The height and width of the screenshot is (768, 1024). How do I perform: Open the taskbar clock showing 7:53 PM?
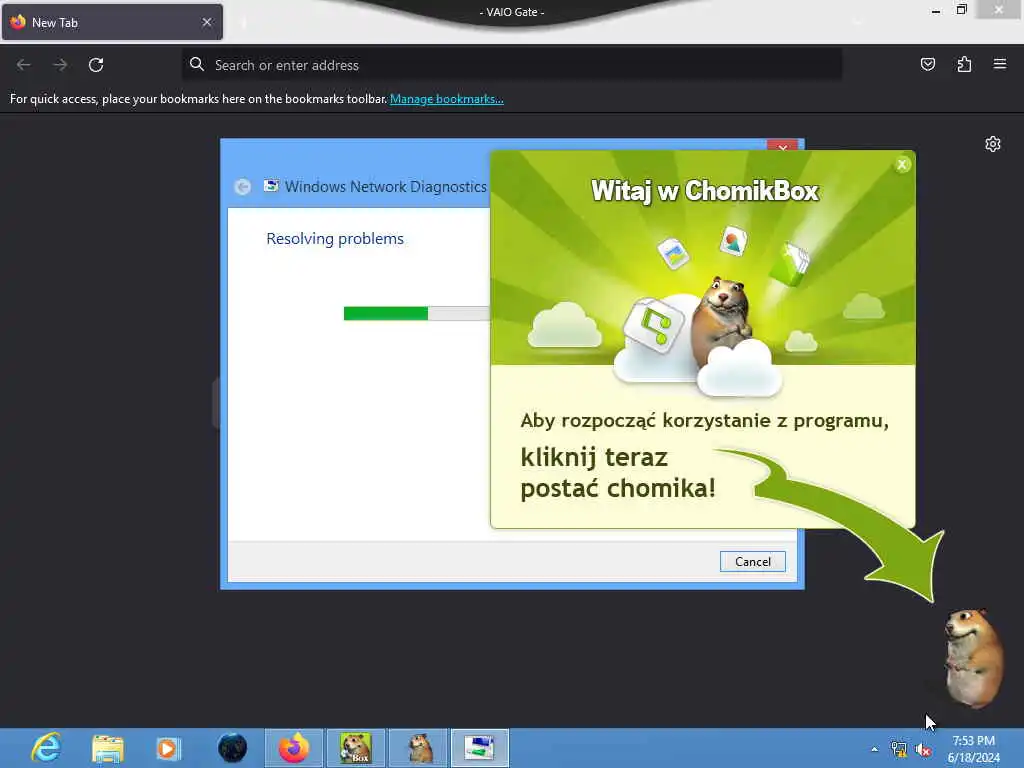973,749
